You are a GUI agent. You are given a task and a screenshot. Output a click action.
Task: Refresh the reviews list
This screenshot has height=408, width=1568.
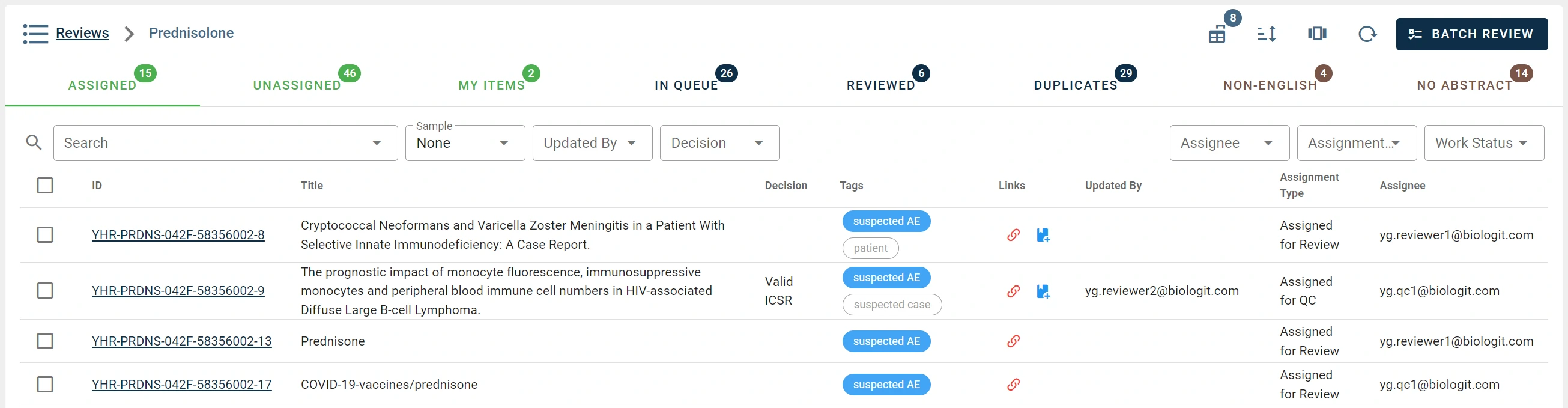[1367, 34]
